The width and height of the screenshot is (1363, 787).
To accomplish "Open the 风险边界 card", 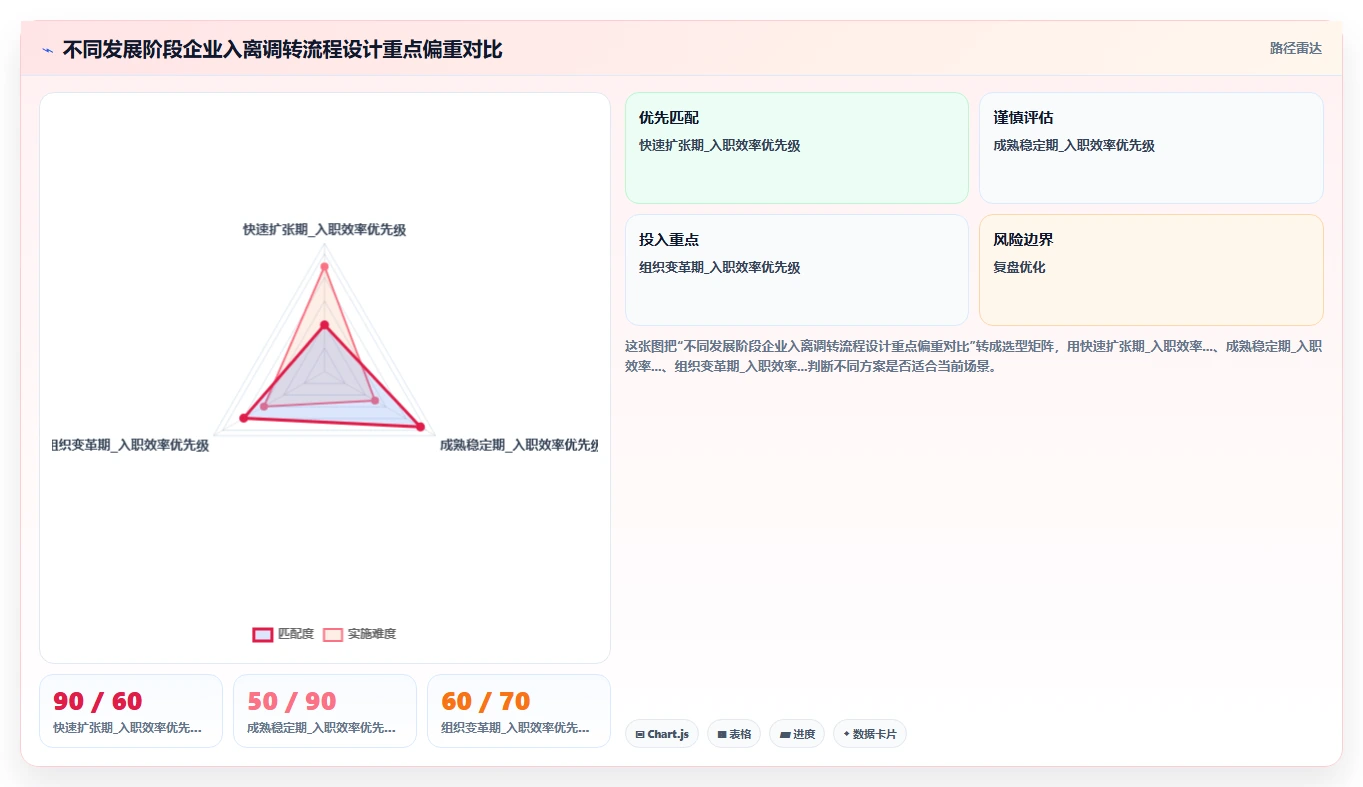I will (x=1151, y=270).
